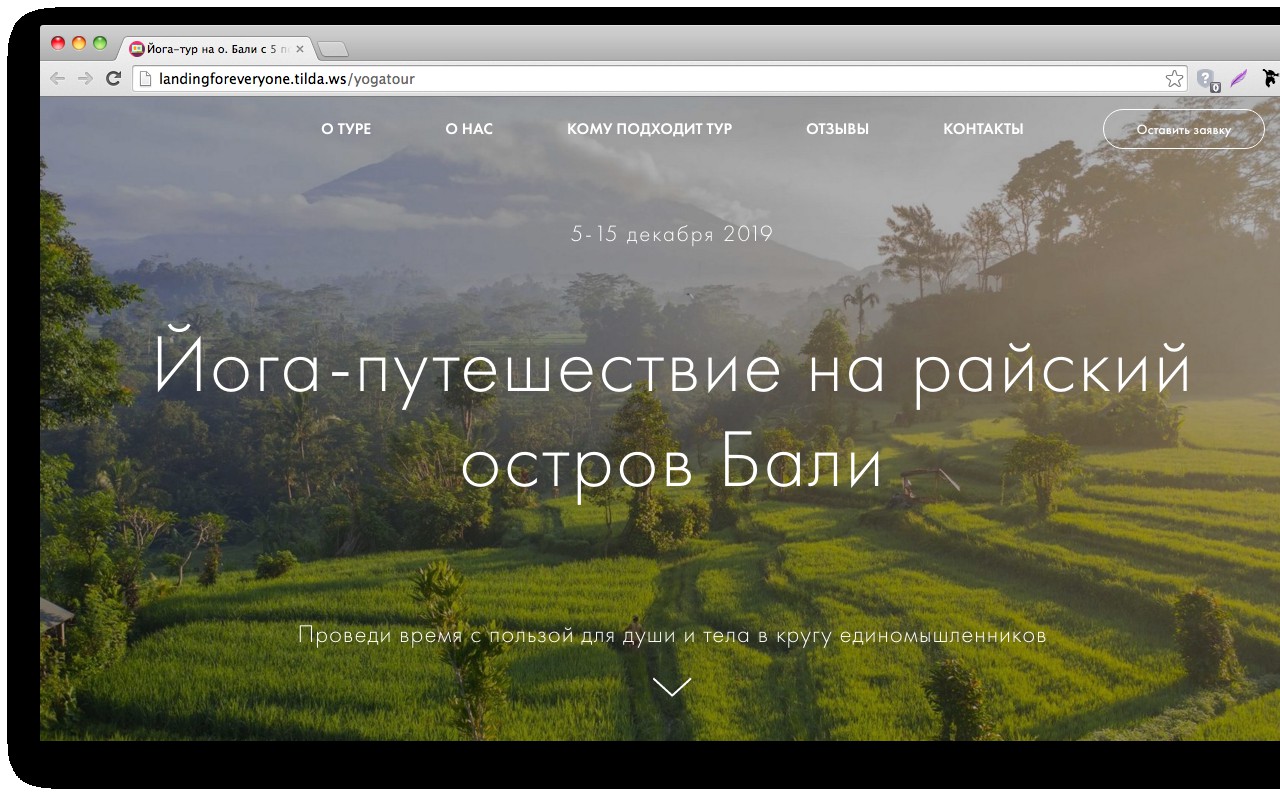Screen dimensions: 1280x796
Task: Open the О ТУРЕ menu item
Action: pyautogui.click(x=346, y=129)
